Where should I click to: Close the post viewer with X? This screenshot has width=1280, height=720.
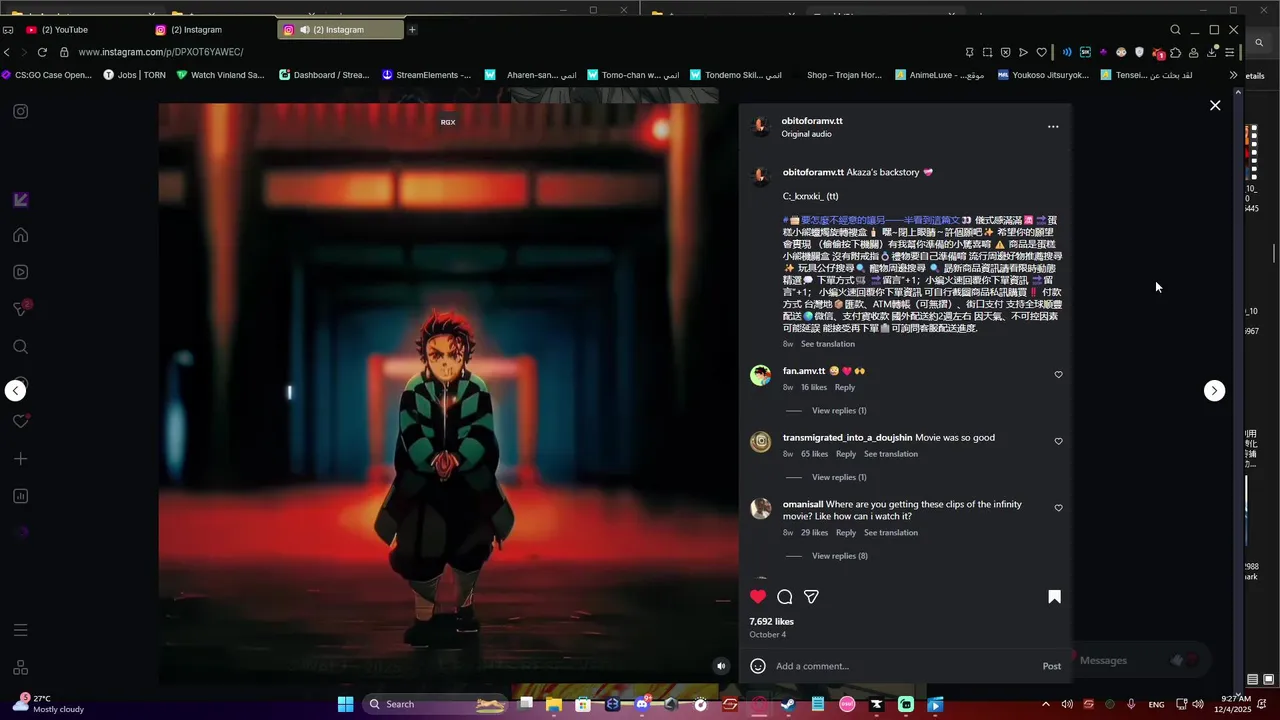tap(1215, 105)
